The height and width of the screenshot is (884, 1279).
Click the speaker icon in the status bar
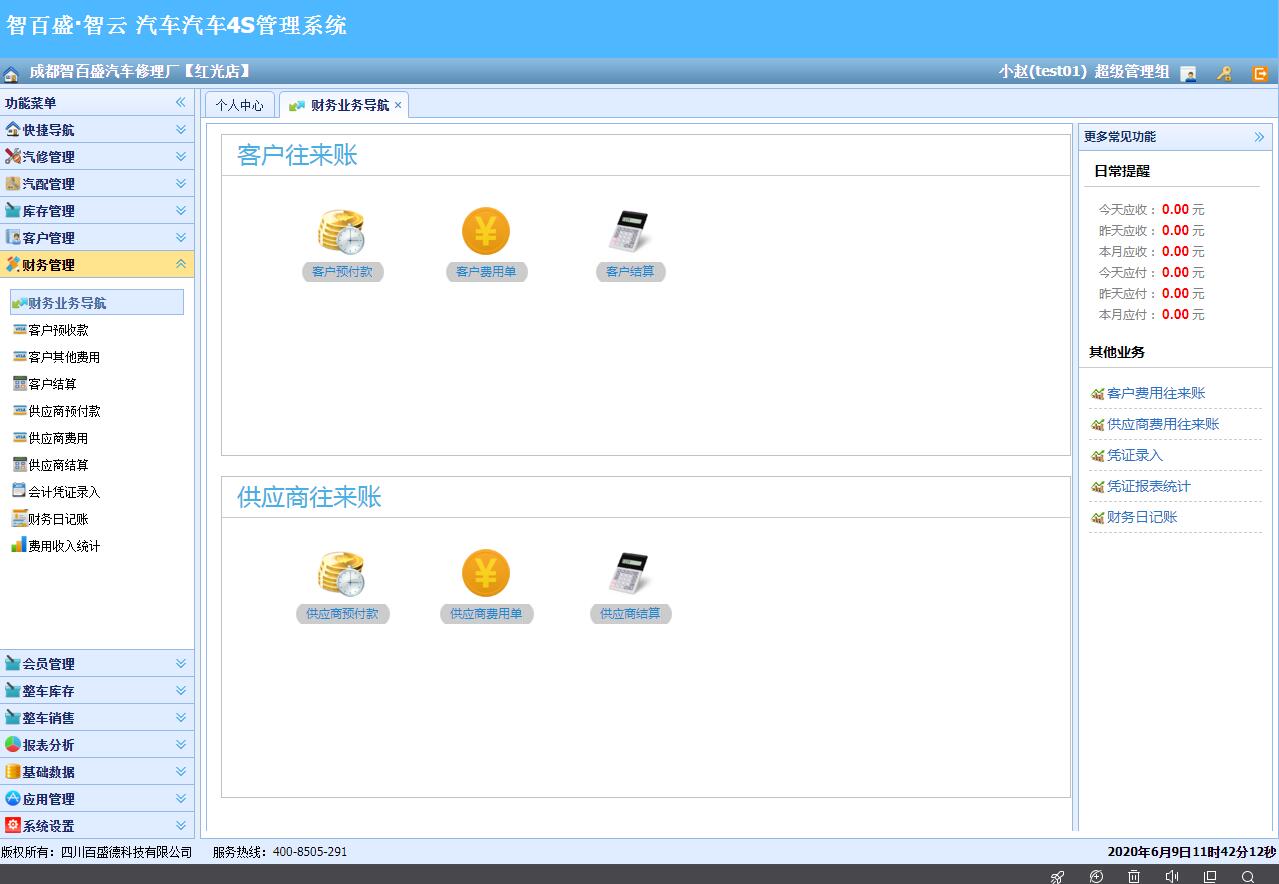coord(1171,876)
